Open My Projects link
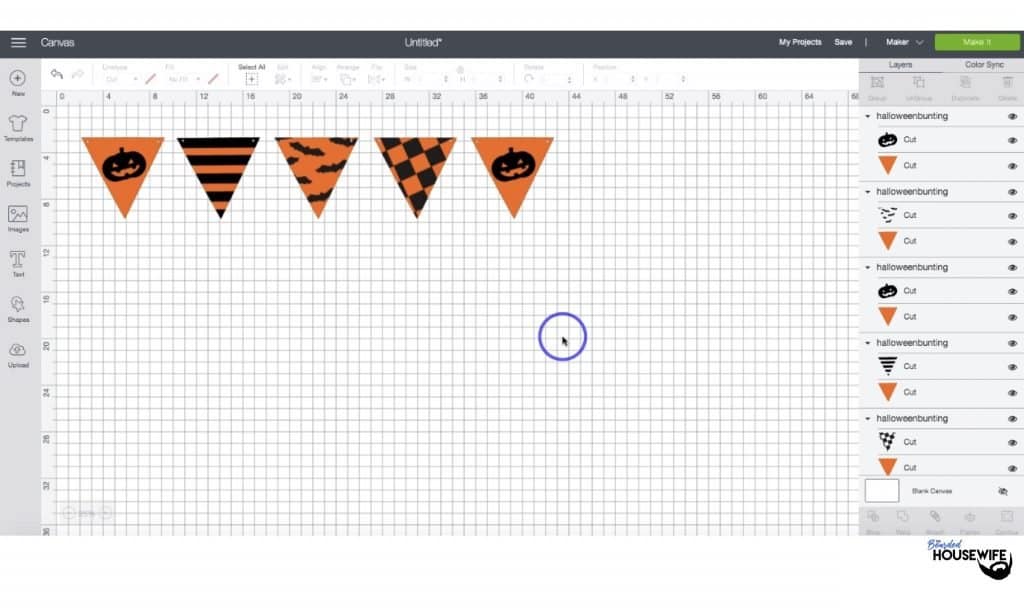Screen dimensions: 1024x611 coord(800,42)
